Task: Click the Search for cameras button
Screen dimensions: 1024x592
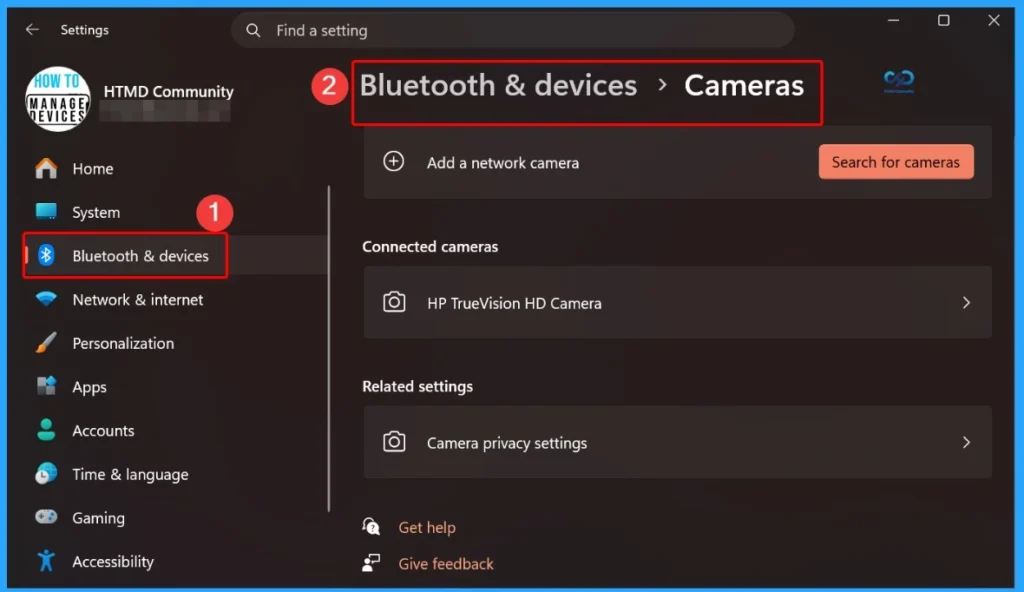Action: [x=896, y=161]
